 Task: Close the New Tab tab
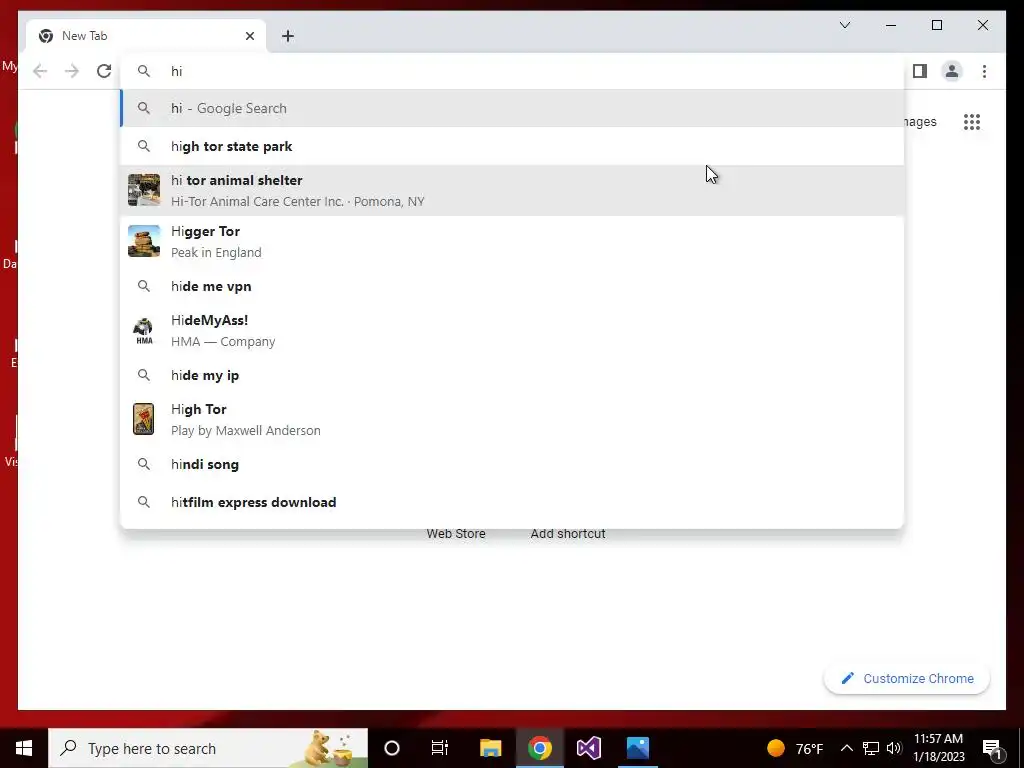pos(249,36)
